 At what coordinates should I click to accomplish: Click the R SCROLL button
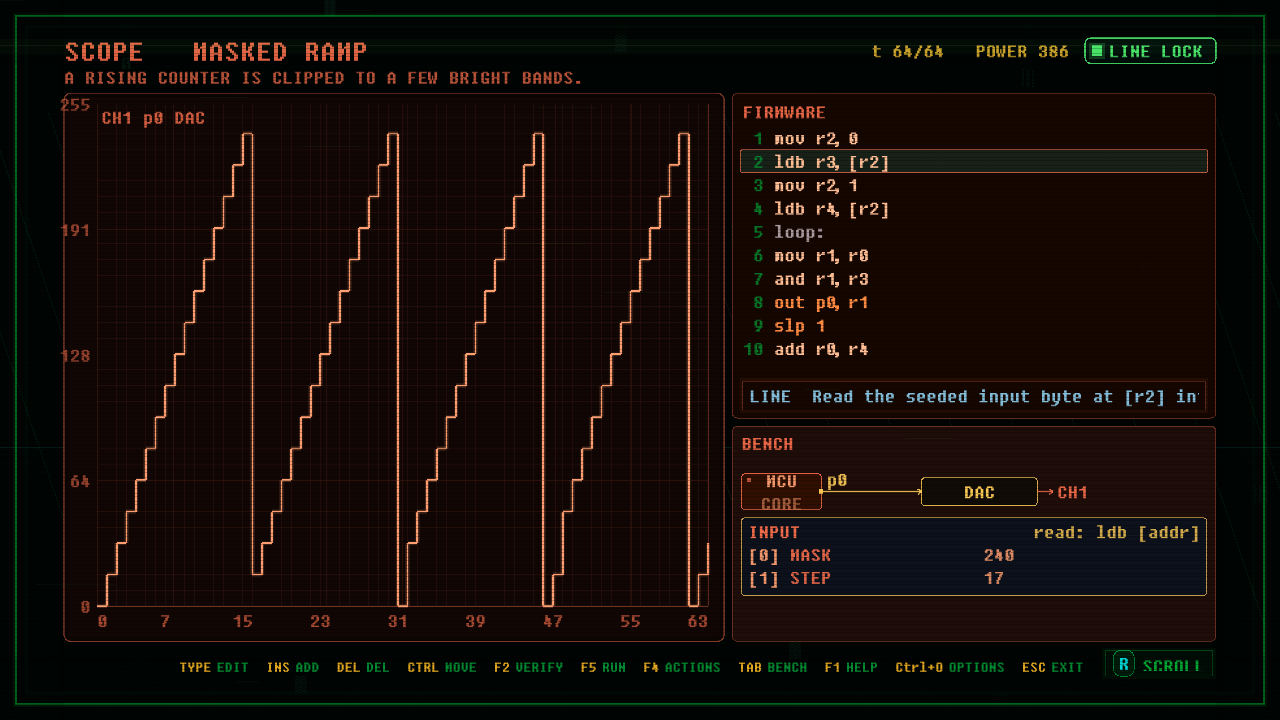pos(1159,665)
